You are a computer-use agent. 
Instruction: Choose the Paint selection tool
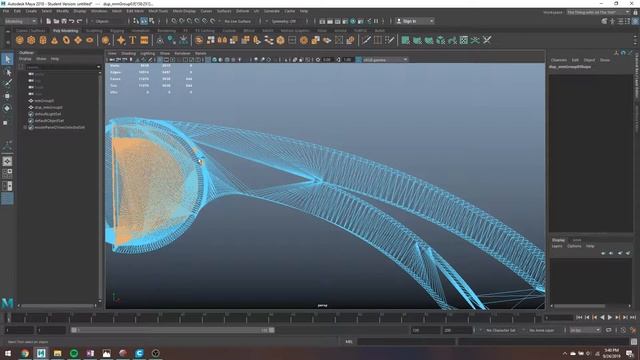pos(7,84)
